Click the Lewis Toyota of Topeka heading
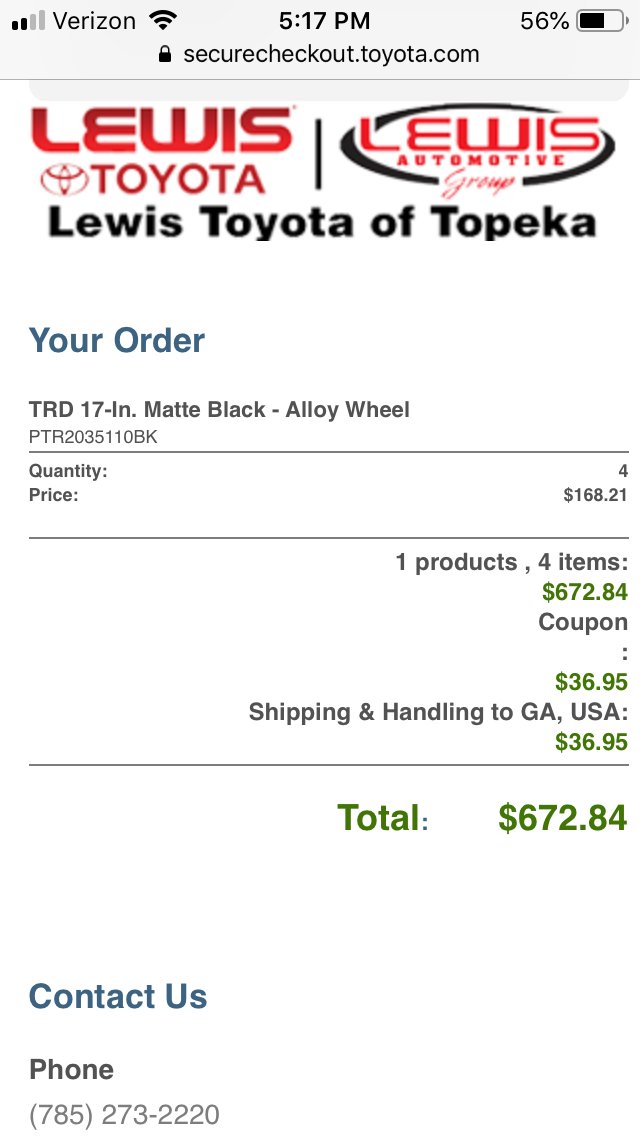This screenshot has width=640, height=1136. tap(321, 221)
